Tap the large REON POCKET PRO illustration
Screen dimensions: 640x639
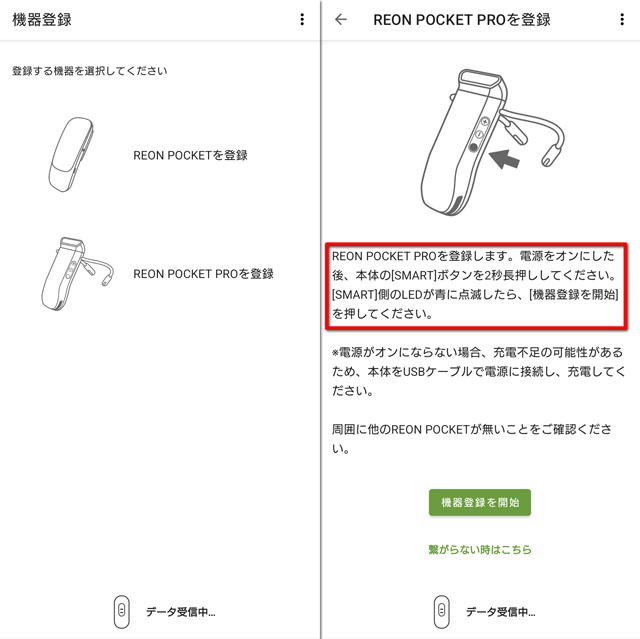pyautogui.click(x=493, y=142)
